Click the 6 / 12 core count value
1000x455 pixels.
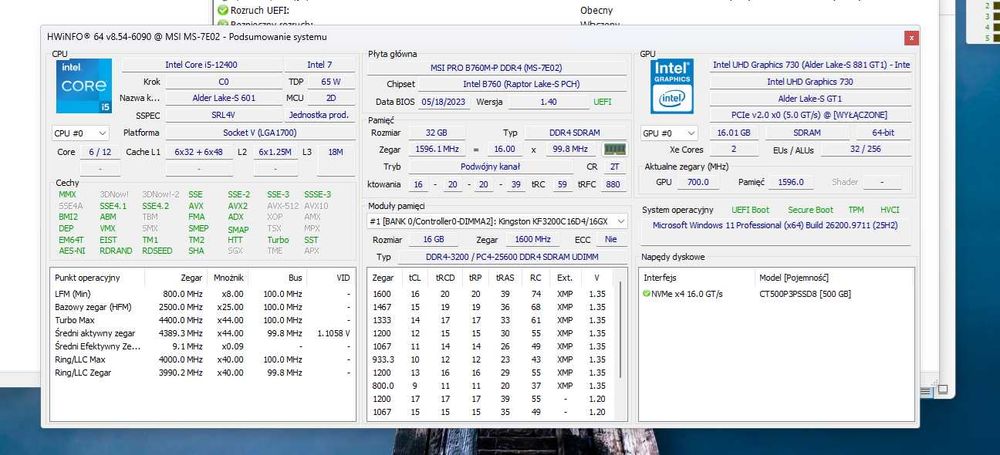click(99, 152)
